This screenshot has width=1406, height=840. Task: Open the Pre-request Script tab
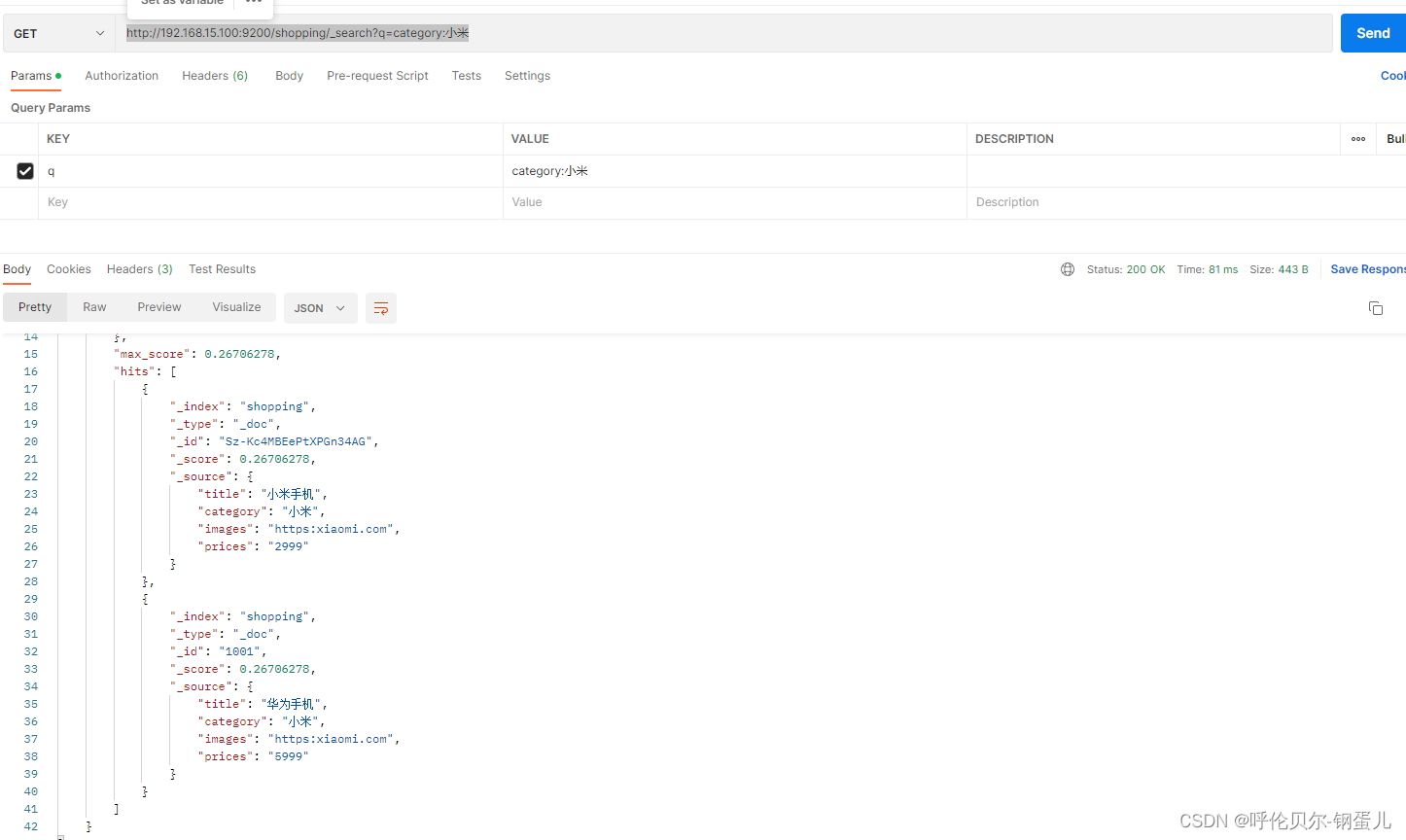[377, 76]
